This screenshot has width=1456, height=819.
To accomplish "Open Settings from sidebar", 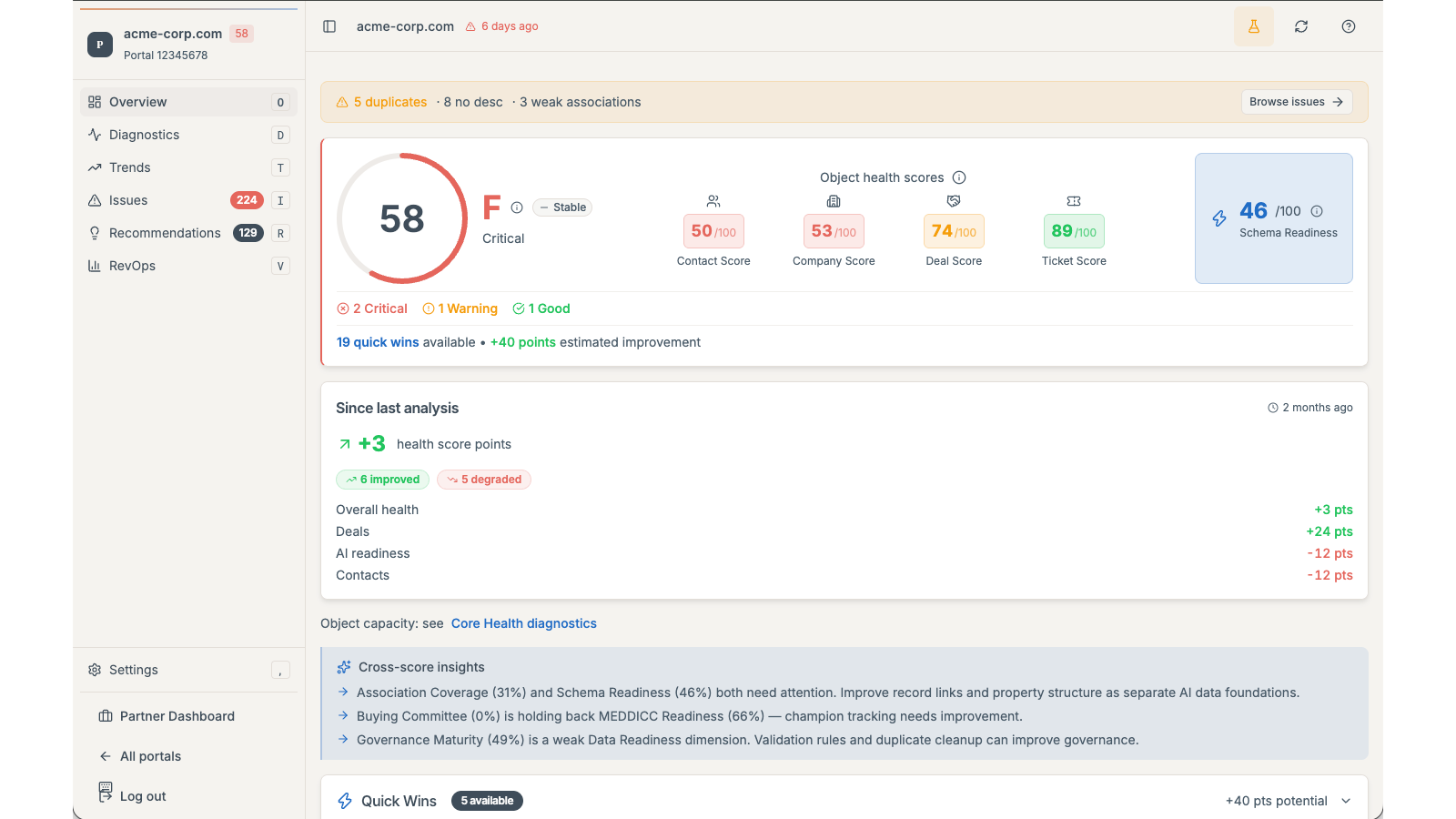I will pyautogui.click(x=188, y=670).
